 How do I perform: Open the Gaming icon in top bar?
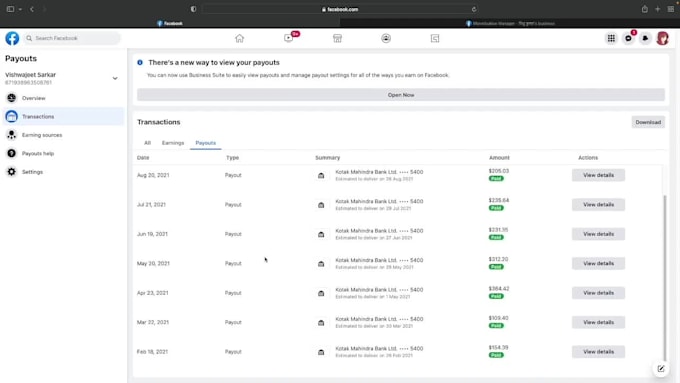(435, 38)
